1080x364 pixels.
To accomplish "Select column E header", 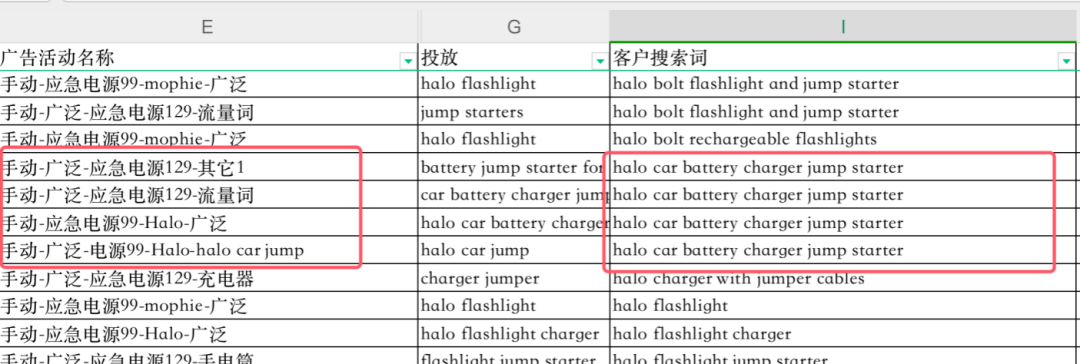I will [206, 26].
